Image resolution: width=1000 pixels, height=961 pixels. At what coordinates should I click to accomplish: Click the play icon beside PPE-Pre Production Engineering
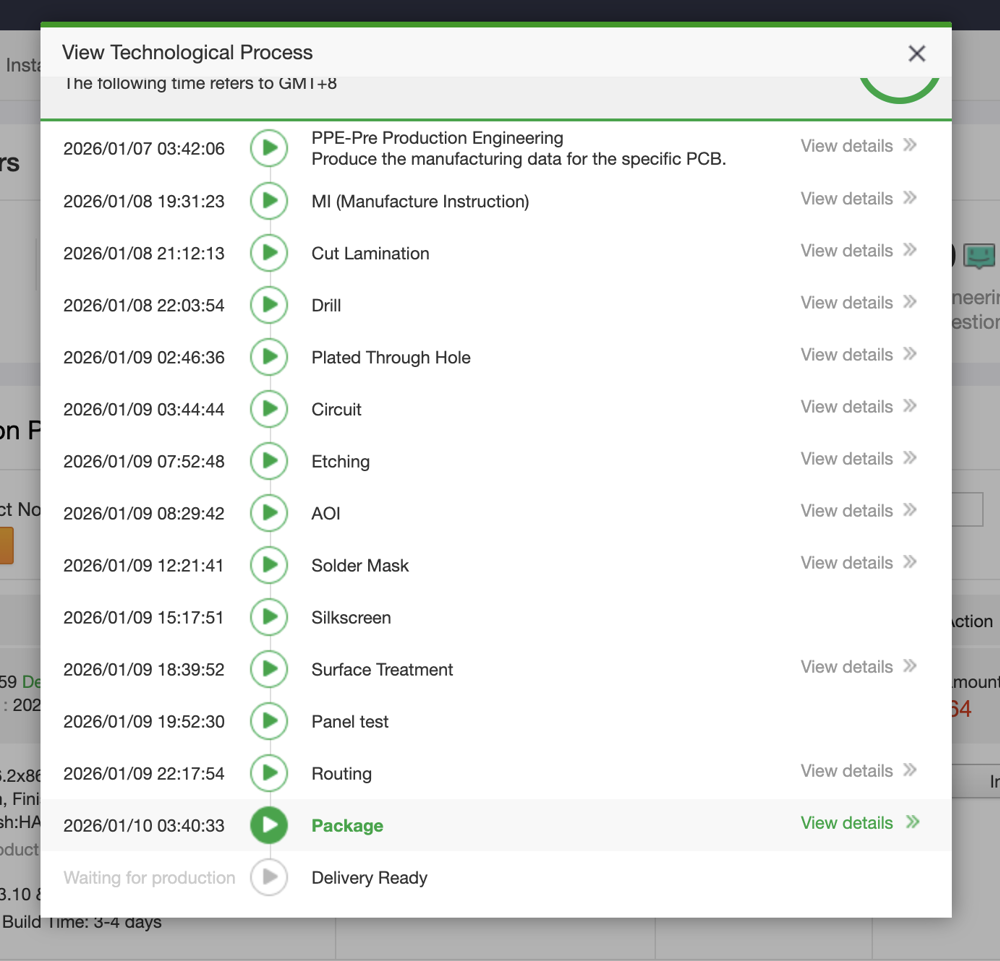pos(269,148)
